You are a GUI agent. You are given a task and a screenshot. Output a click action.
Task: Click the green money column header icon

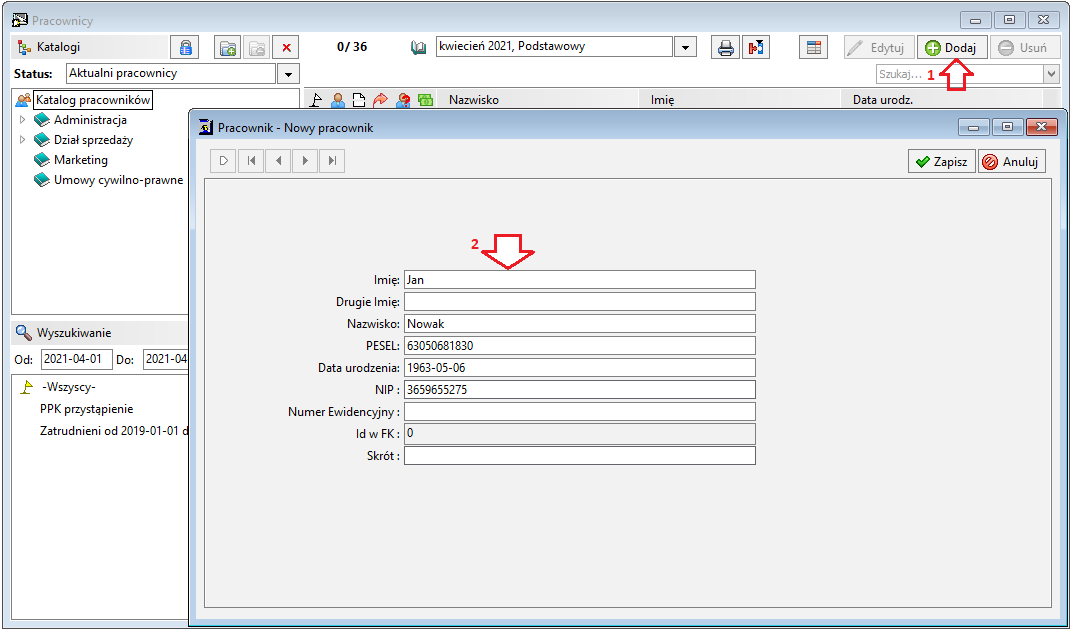click(426, 100)
